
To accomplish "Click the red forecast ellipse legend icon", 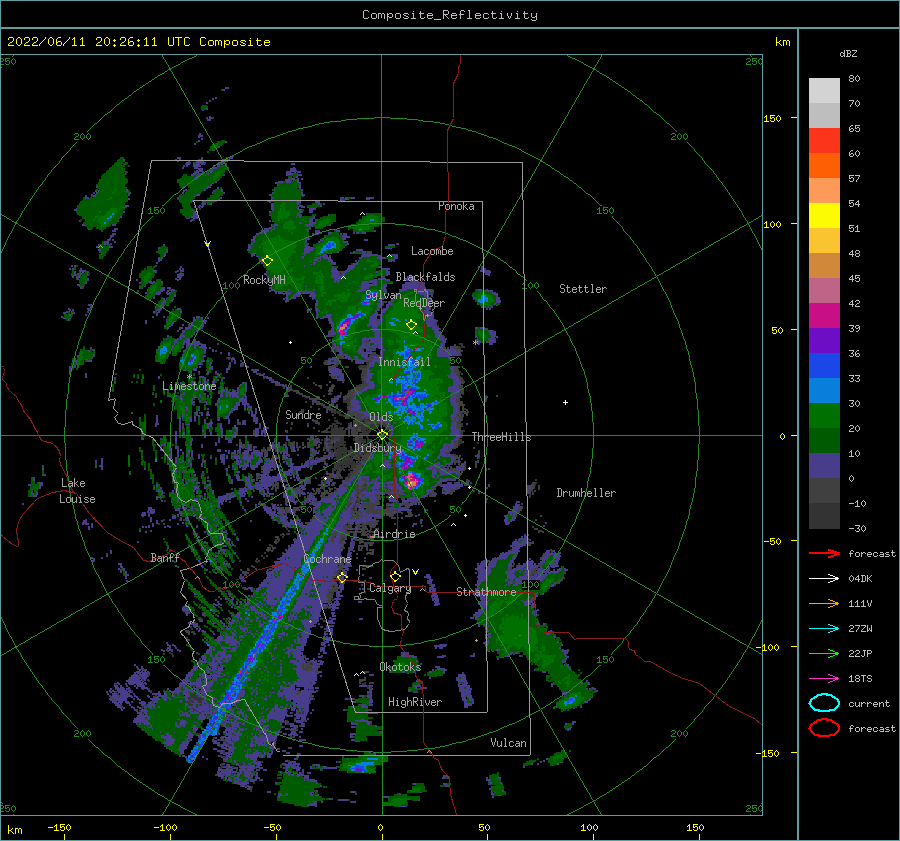I will click(x=824, y=728).
